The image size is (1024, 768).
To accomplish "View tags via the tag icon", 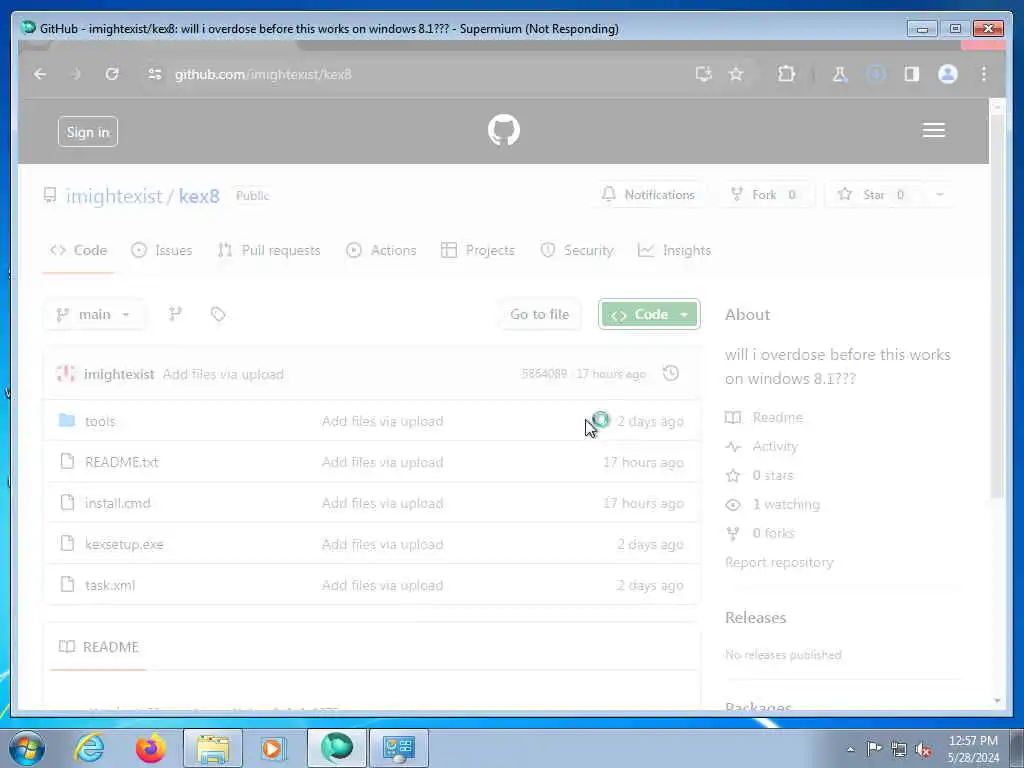I will (218, 314).
